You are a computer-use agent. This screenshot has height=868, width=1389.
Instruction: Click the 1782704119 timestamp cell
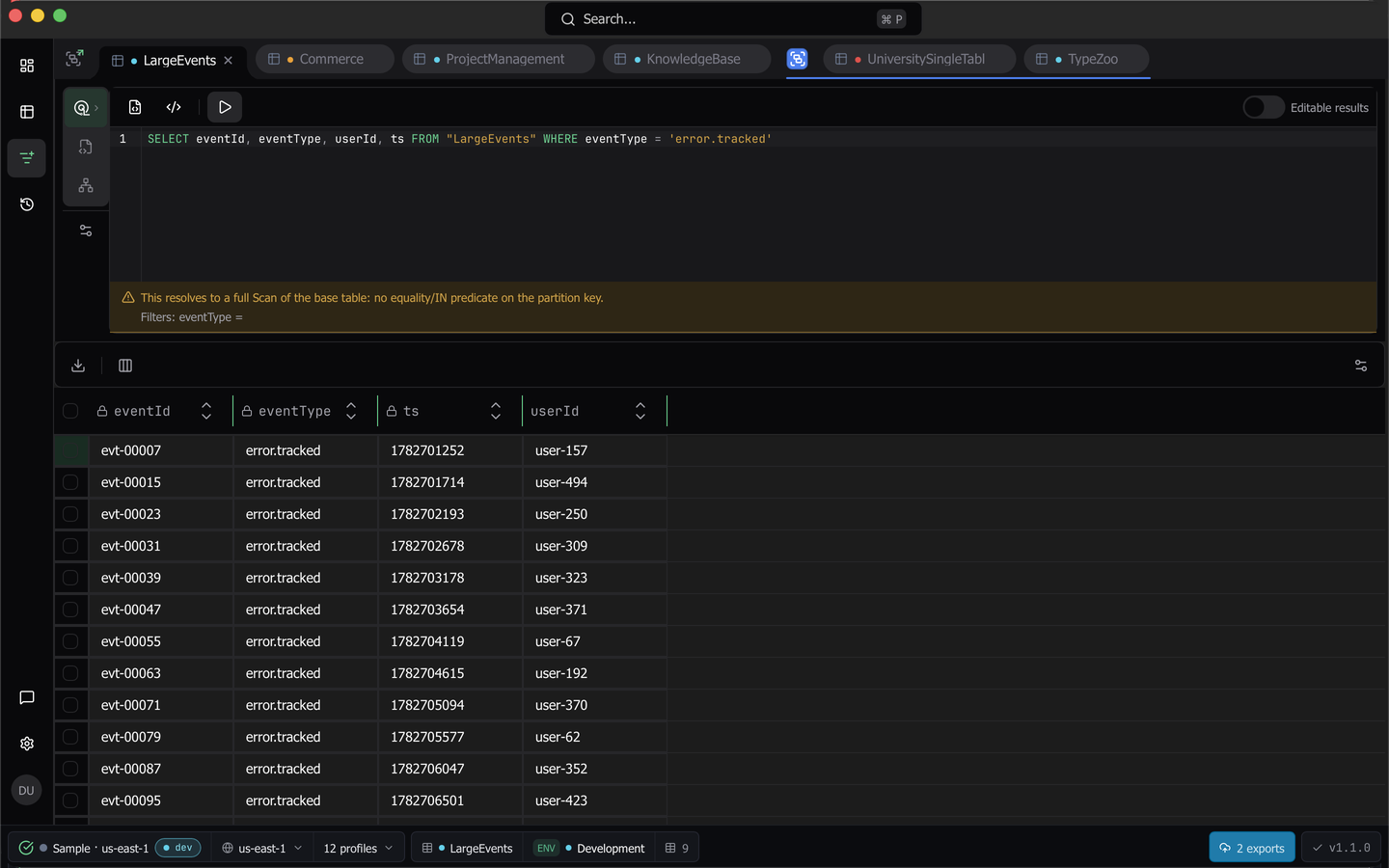coord(450,641)
